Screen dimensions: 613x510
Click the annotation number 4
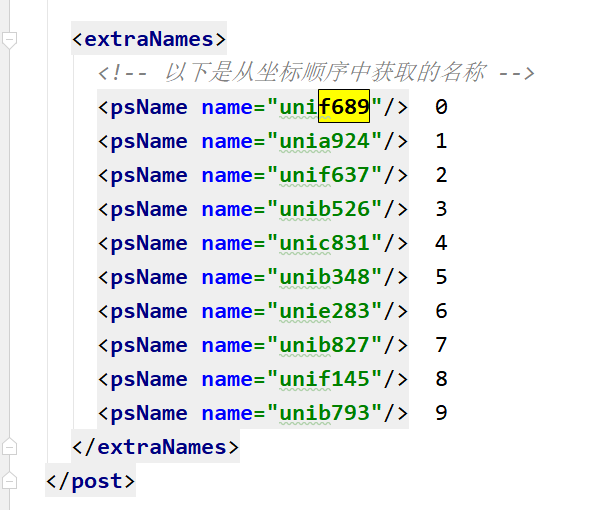click(x=441, y=243)
